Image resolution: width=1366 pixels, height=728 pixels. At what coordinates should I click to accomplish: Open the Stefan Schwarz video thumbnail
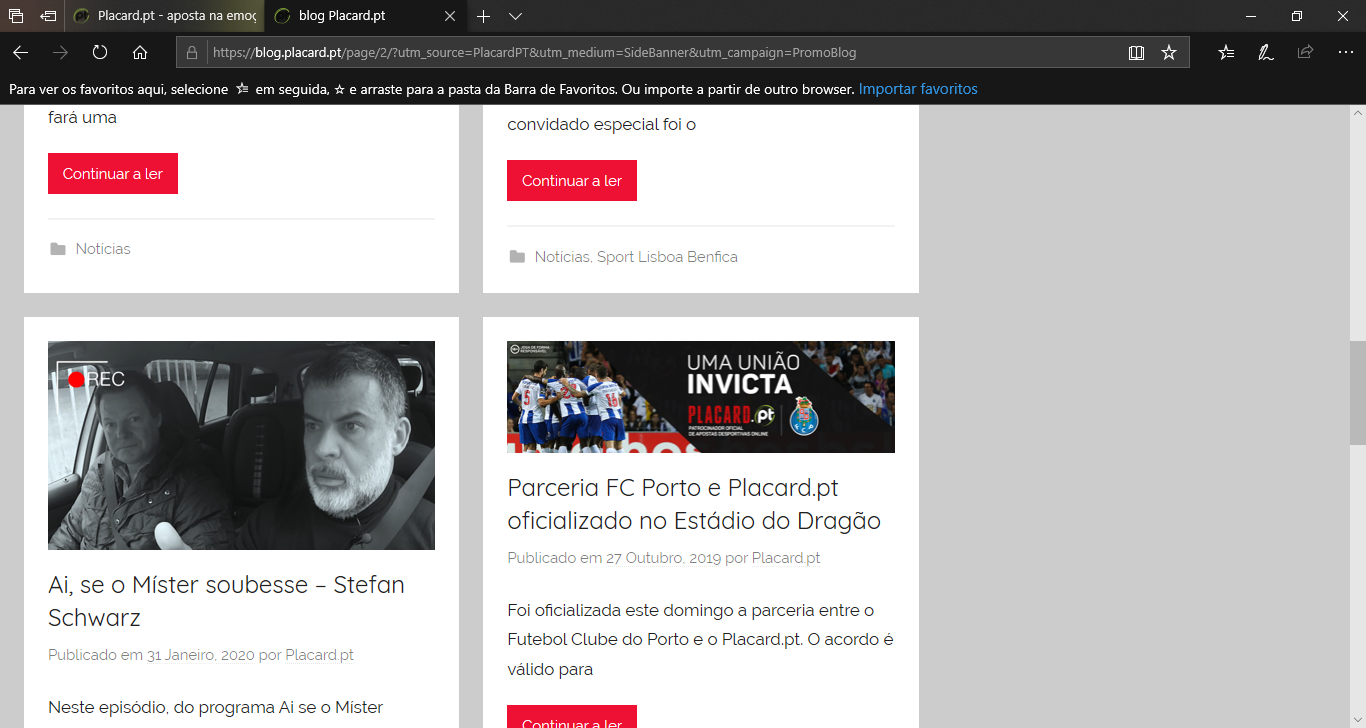click(x=241, y=445)
